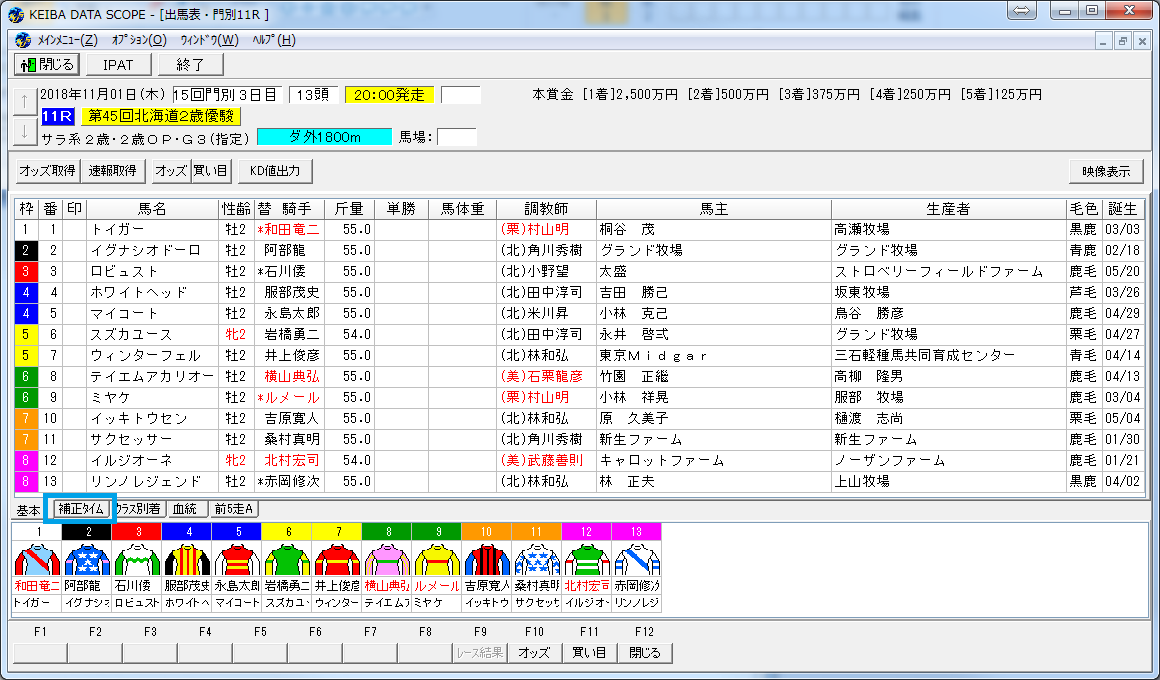Screen dimensions: 1160x680
Task: Select horse name トイガー in row 1
Action: point(117,229)
